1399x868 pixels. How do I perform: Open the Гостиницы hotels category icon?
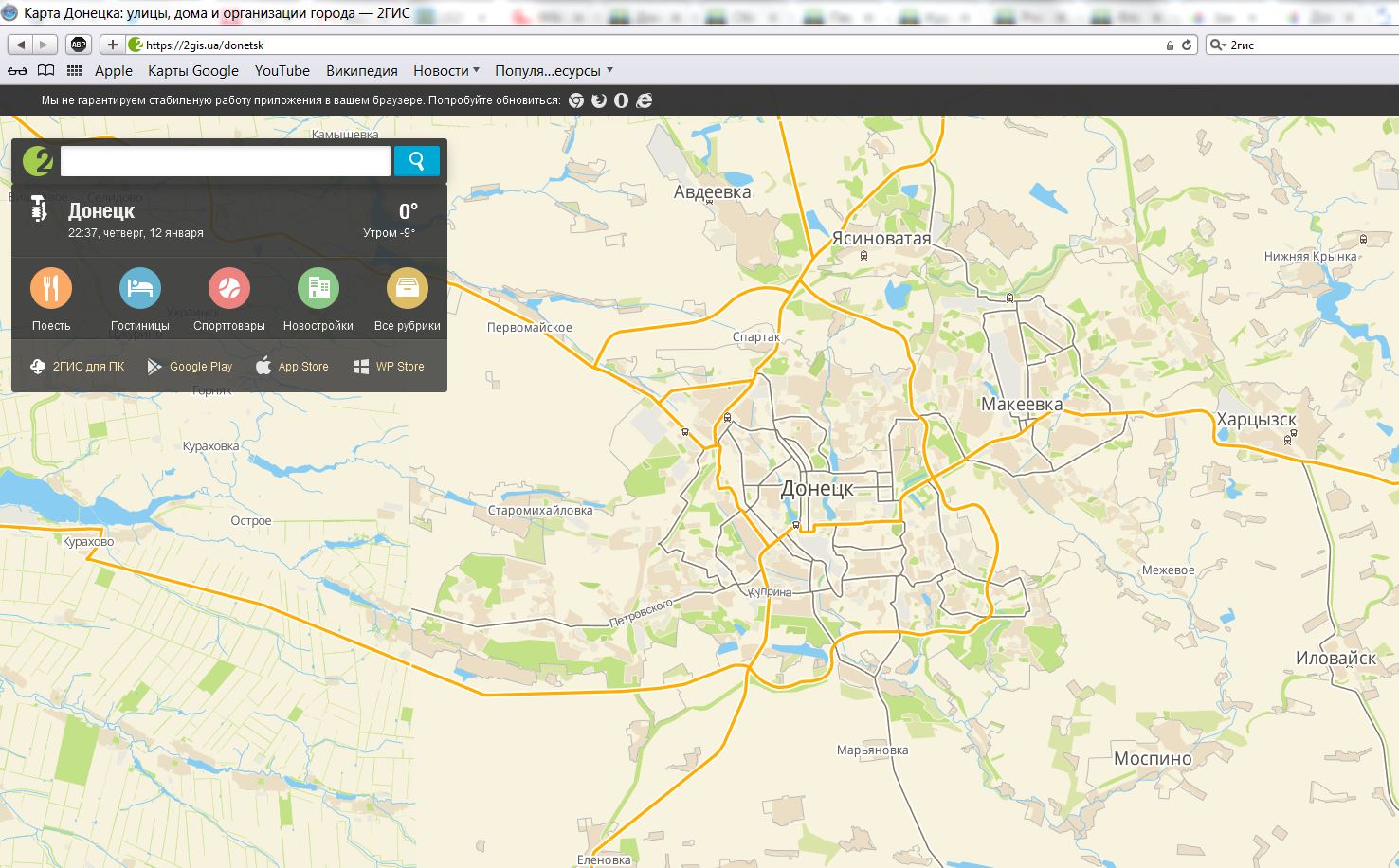140,288
